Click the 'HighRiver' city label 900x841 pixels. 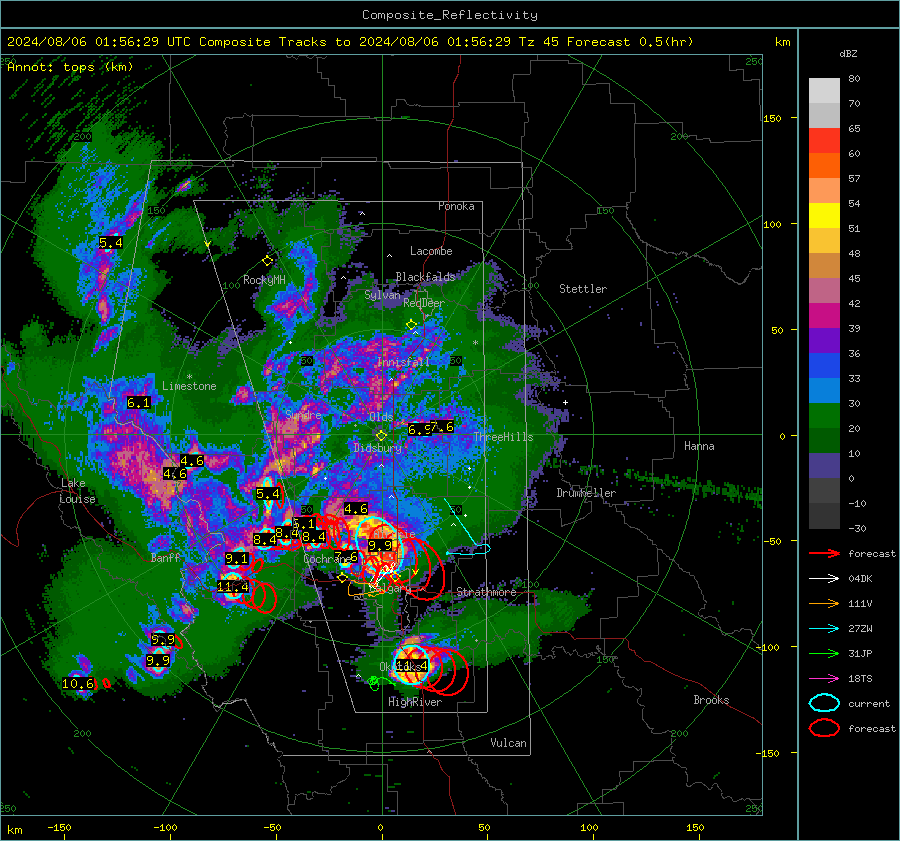[x=415, y=702]
